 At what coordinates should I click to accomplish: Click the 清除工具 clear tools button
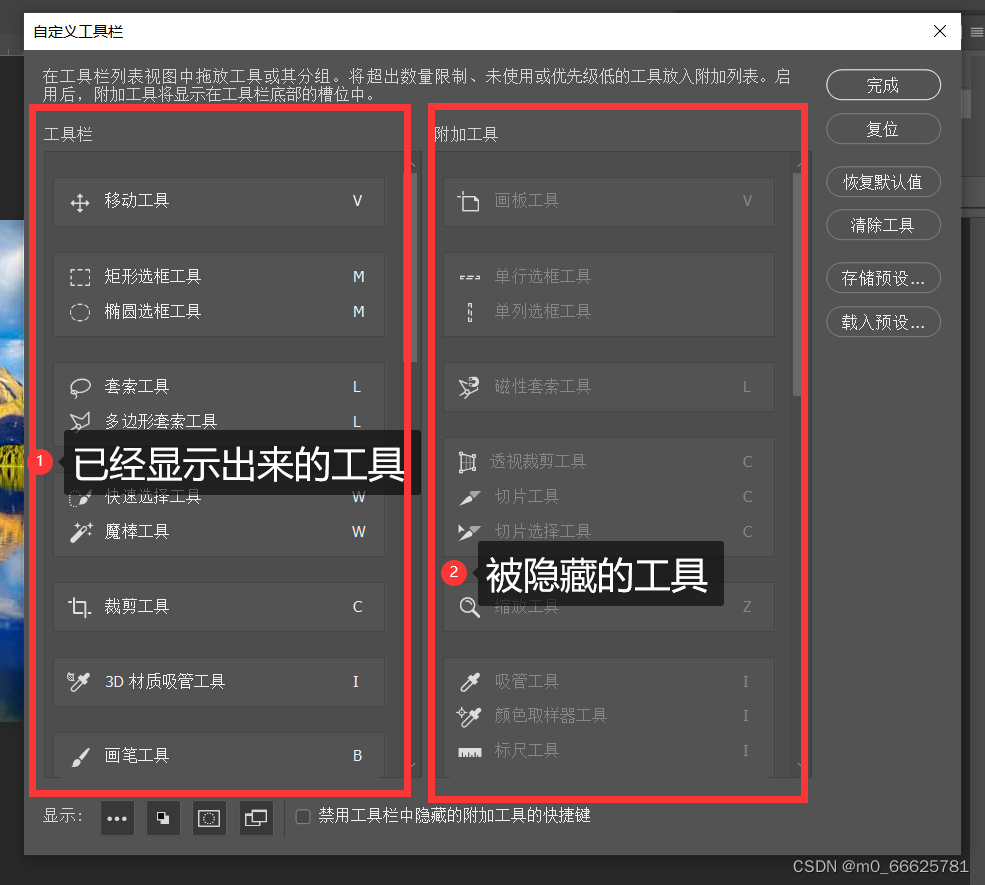tap(883, 225)
